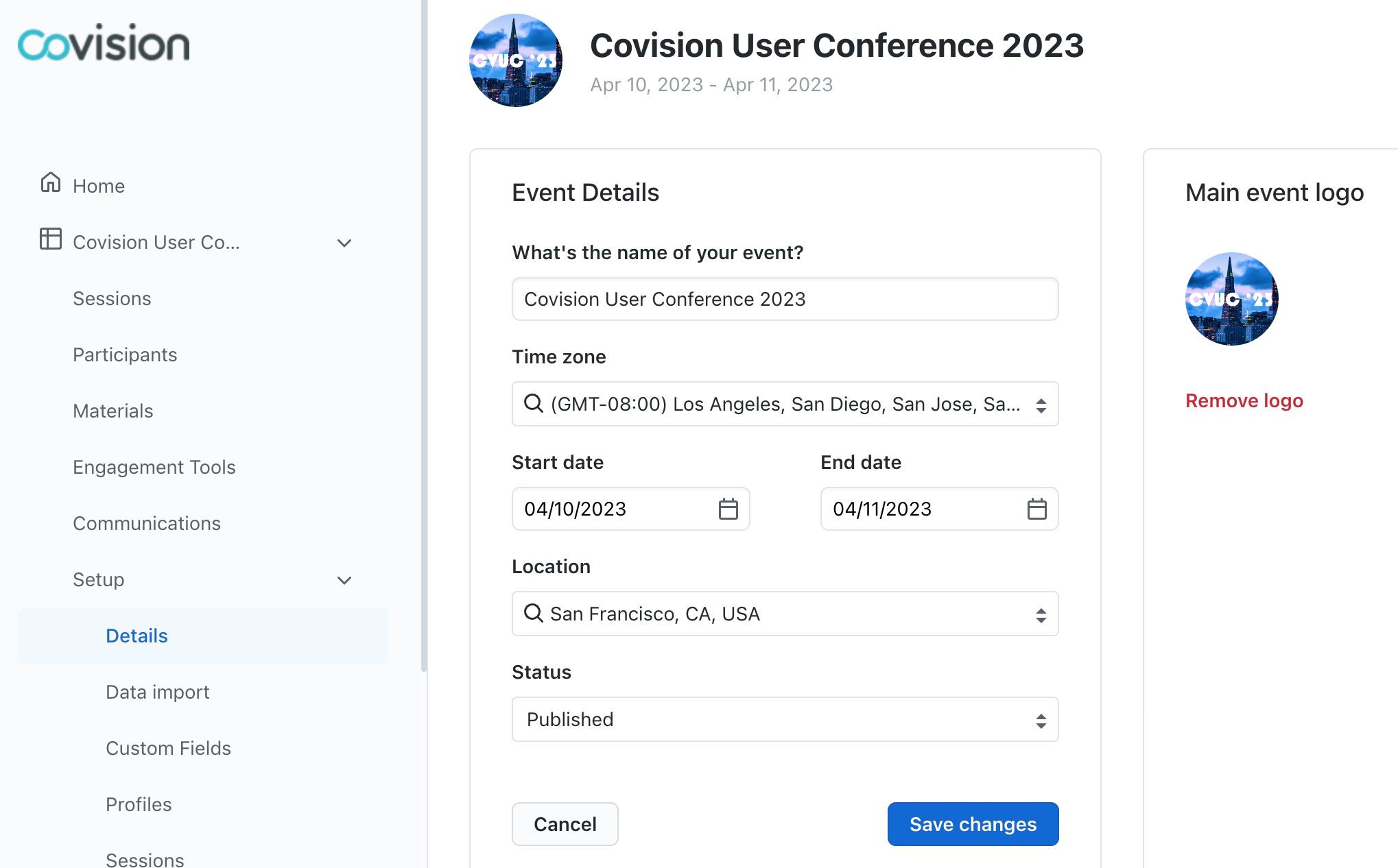Click the Location search magnifier icon

(x=533, y=613)
